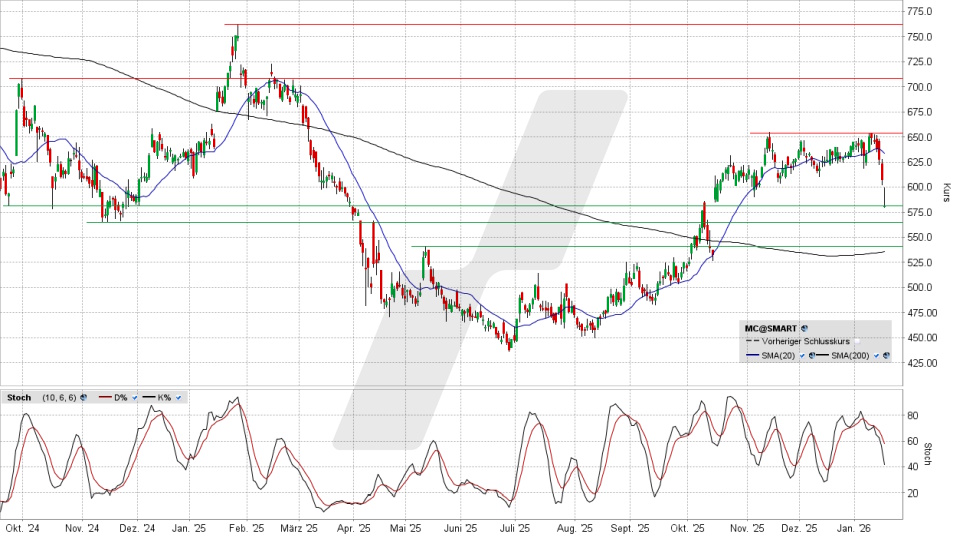Open the SMA(200) settings globe icon

click(886, 356)
